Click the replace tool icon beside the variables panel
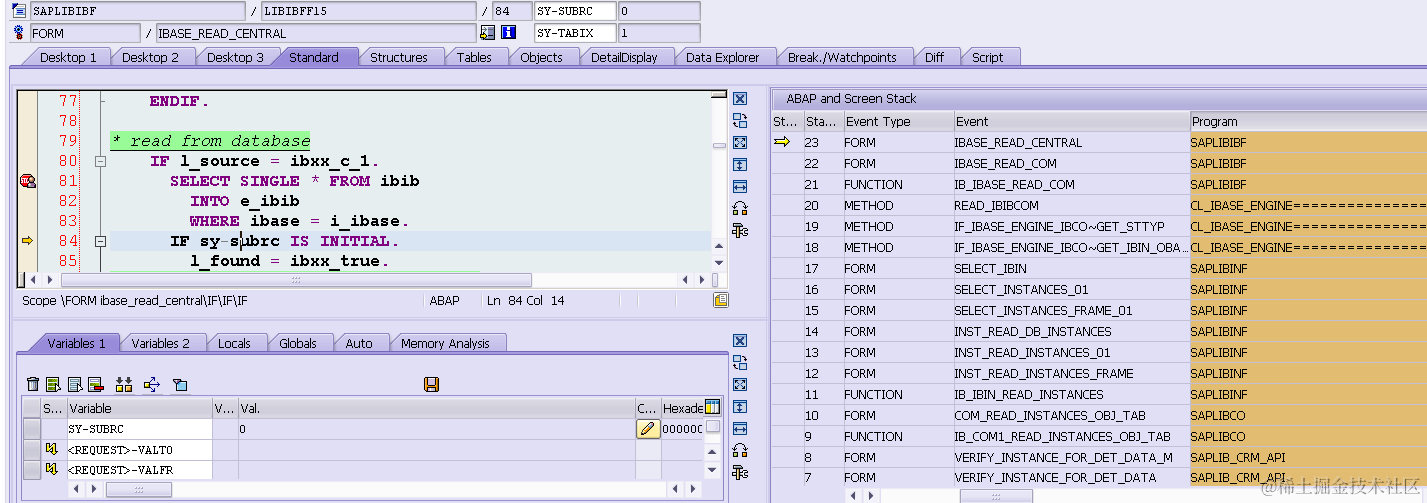The height and width of the screenshot is (503, 1427). click(740, 363)
